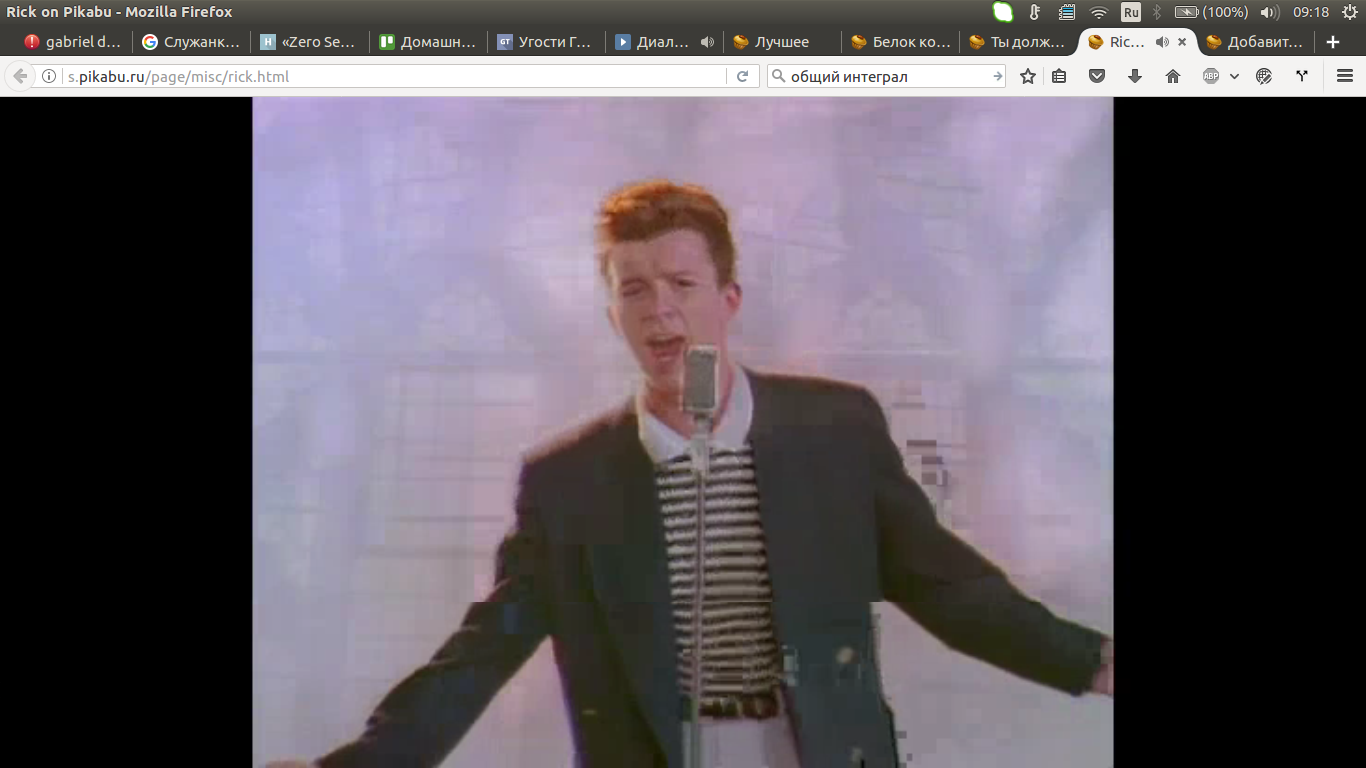Open the Ru keyboard layout menu
Screen dimensions: 1366x768
[1131, 12]
